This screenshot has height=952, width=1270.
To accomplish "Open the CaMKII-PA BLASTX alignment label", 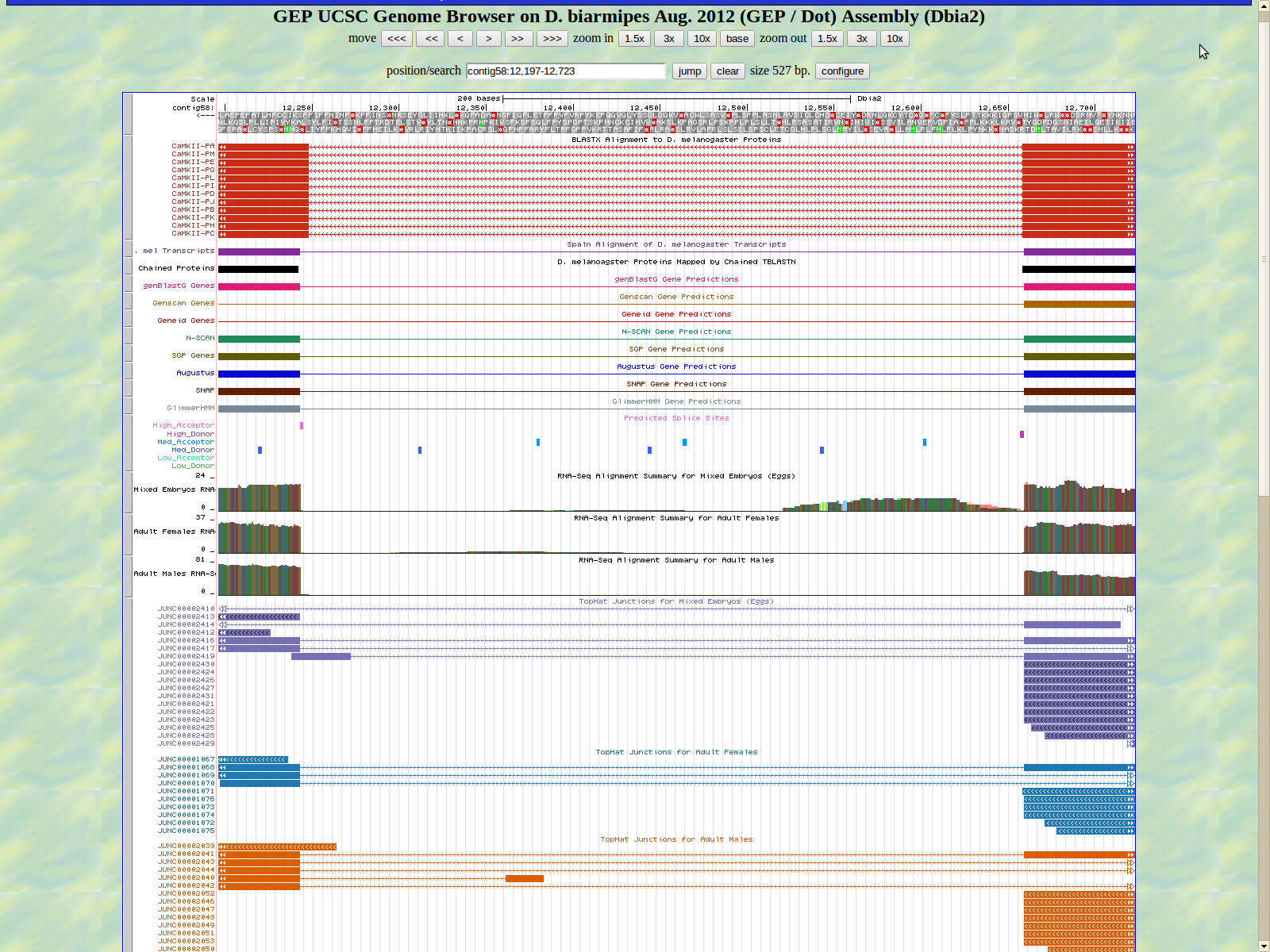I will click(x=193, y=146).
